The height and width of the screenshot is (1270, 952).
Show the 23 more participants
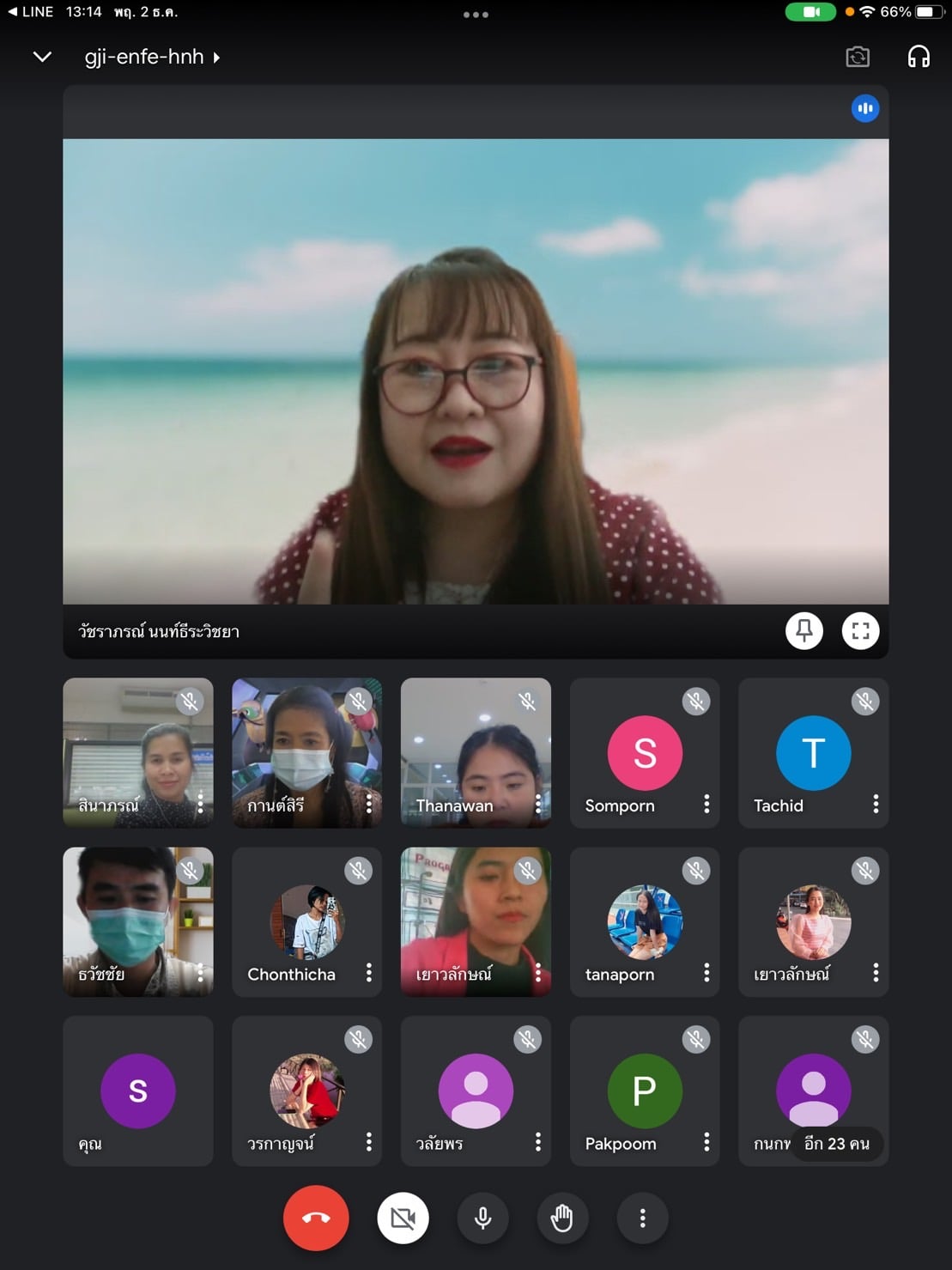click(x=836, y=1144)
